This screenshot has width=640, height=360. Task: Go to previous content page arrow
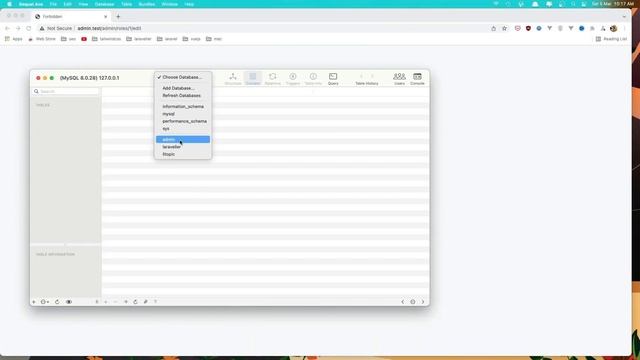click(x=402, y=302)
